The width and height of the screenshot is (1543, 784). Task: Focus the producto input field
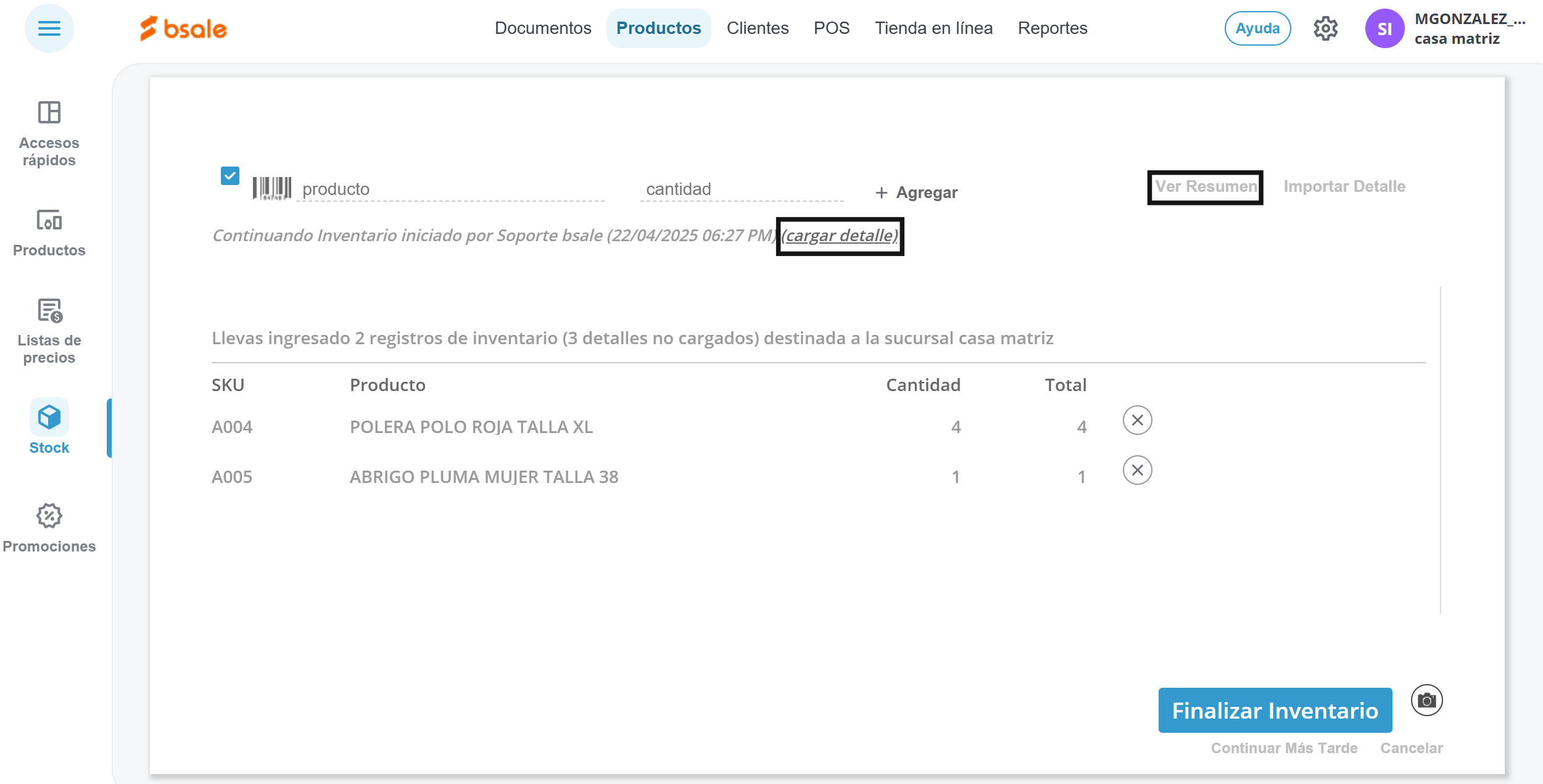(450, 189)
